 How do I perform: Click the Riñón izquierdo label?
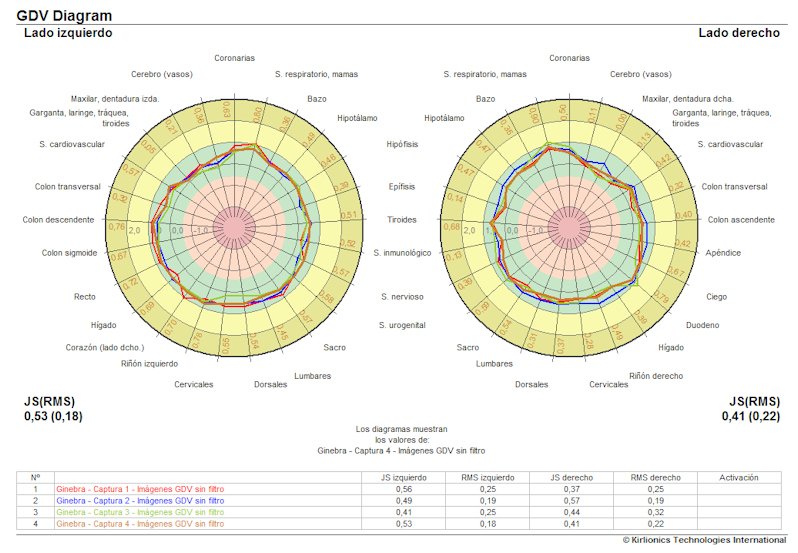click(149, 363)
